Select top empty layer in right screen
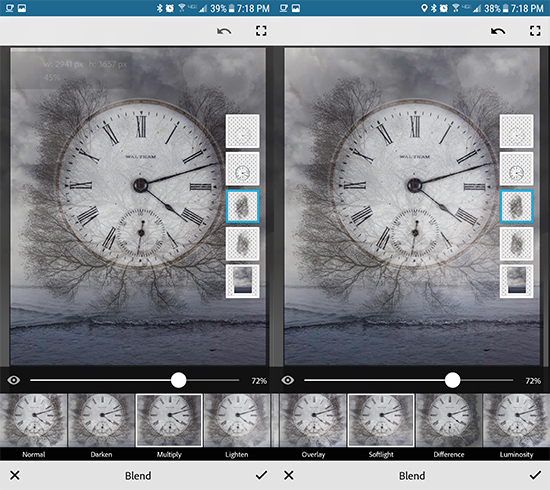The height and width of the screenshot is (490, 550). tap(516, 131)
